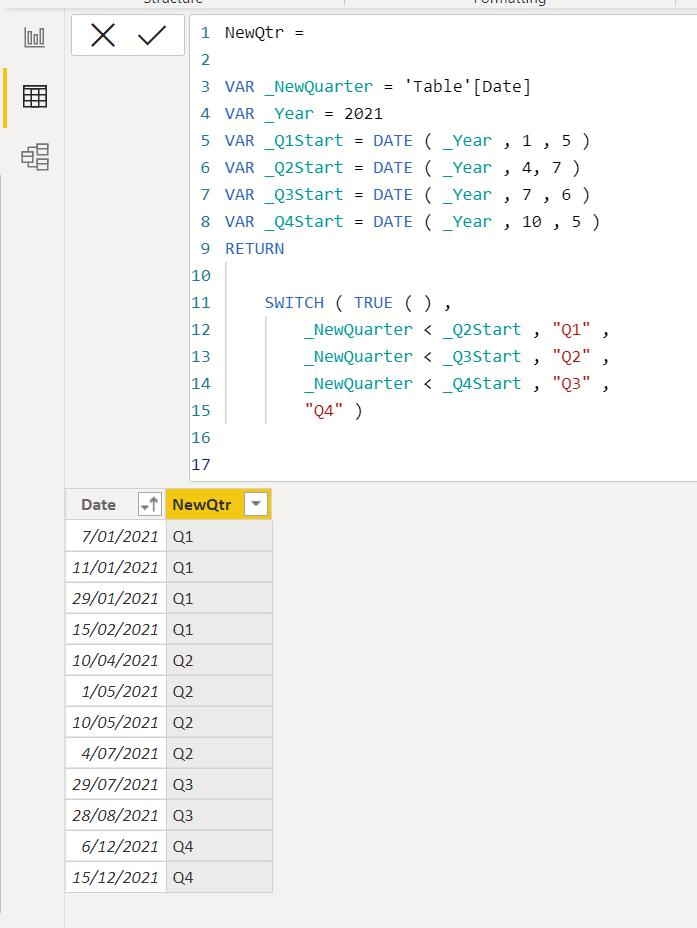Click the _Q4Start variable declaration on line 8

[304, 222]
